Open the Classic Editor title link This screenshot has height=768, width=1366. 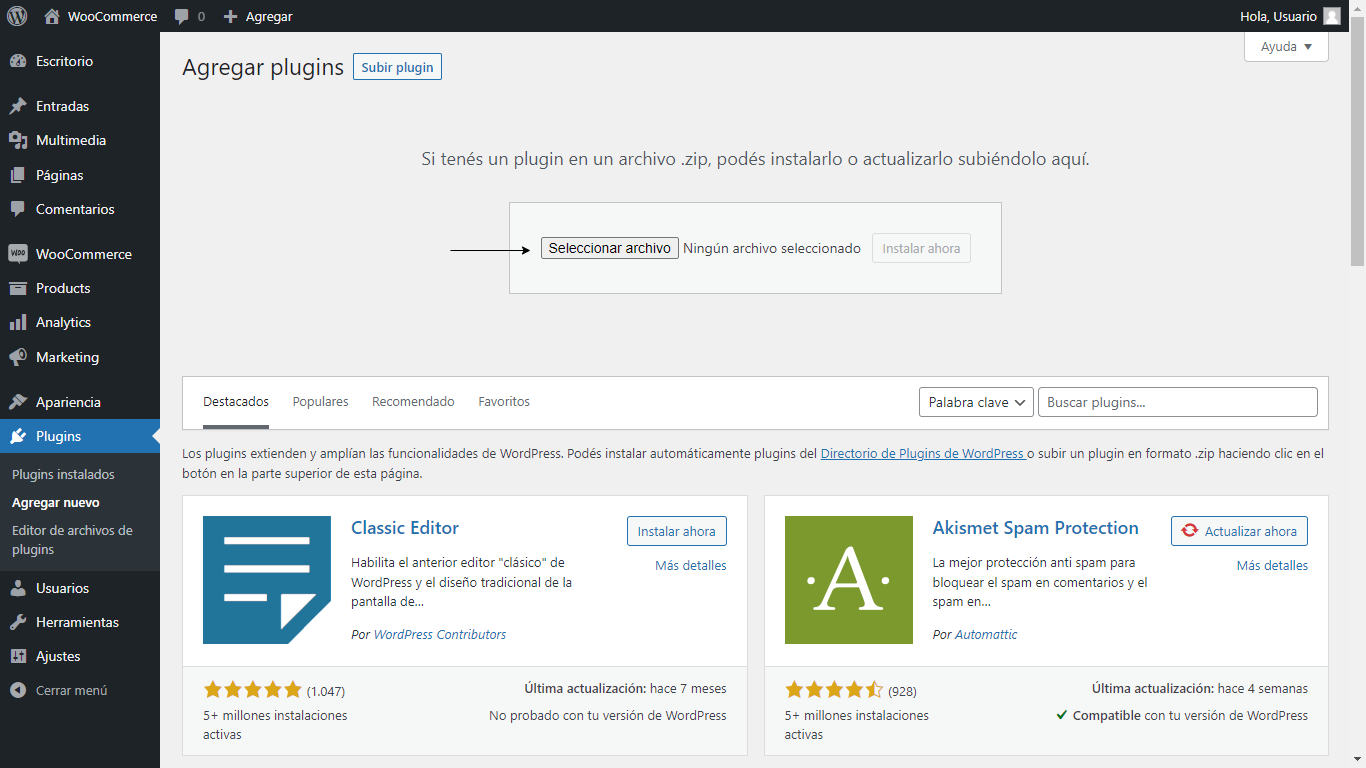405,528
